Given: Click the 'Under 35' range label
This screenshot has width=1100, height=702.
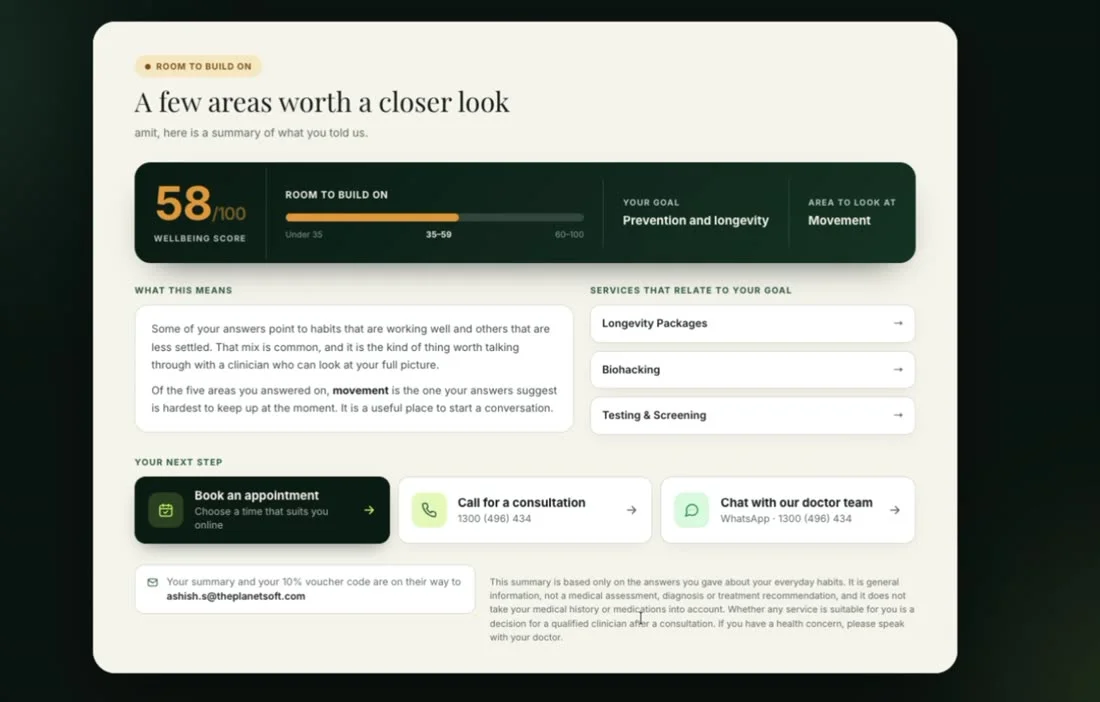Looking at the screenshot, I should (x=304, y=234).
